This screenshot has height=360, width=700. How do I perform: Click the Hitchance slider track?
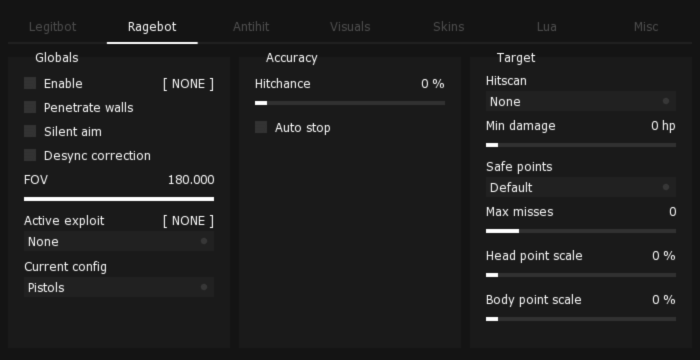coord(350,103)
